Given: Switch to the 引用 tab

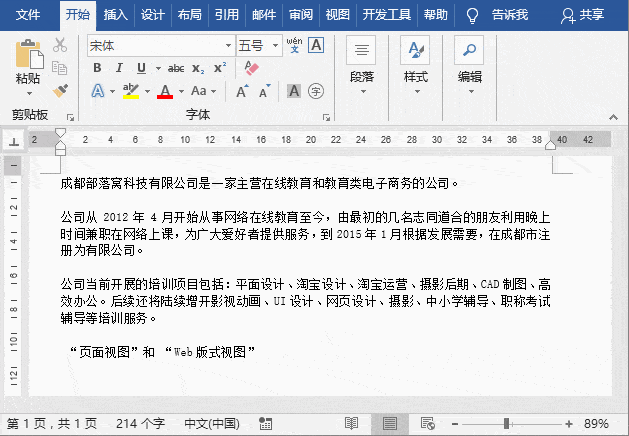Looking at the screenshot, I should (227, 15).
